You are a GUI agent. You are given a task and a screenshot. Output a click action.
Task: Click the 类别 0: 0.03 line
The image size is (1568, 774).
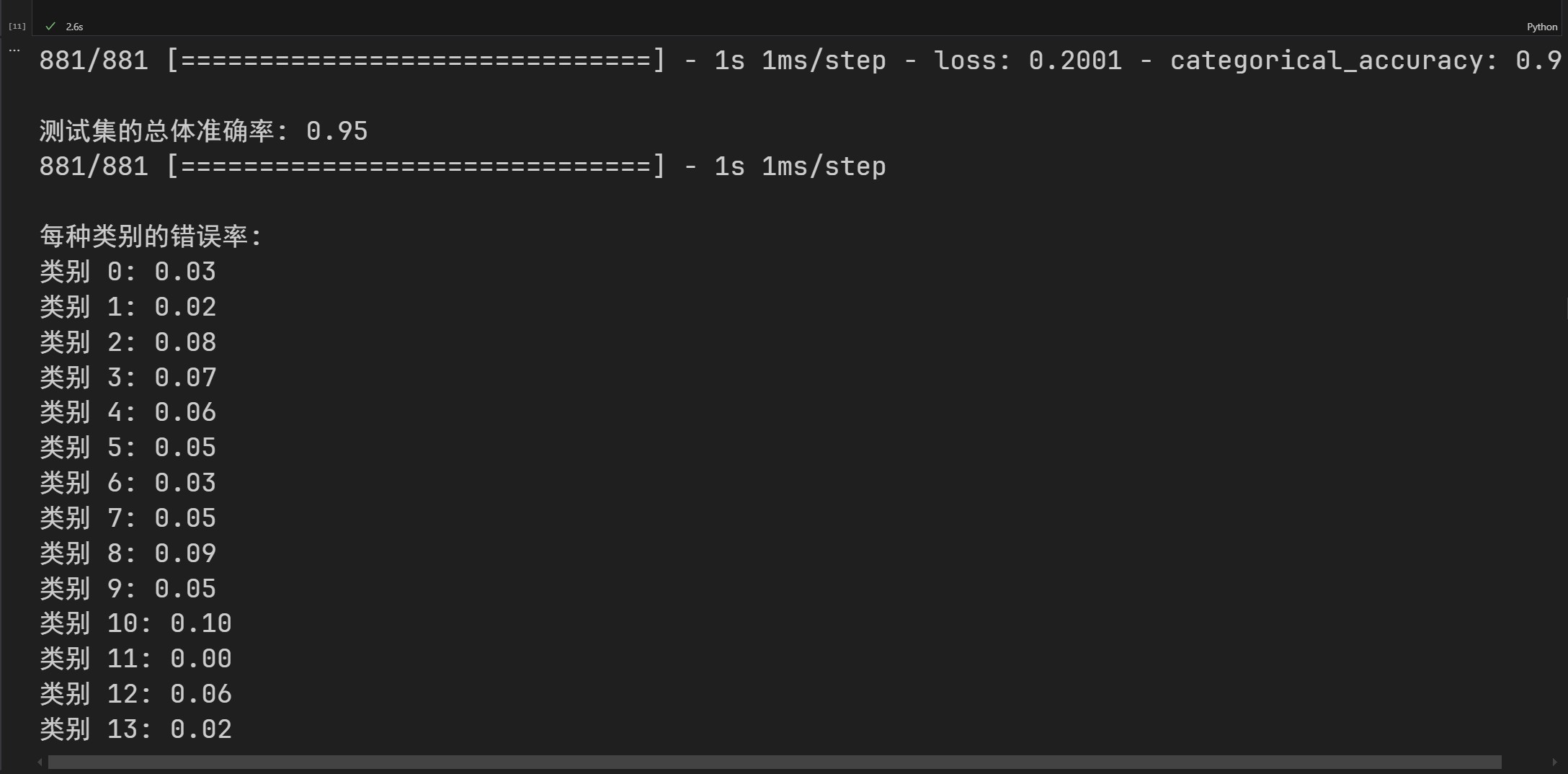128,272
